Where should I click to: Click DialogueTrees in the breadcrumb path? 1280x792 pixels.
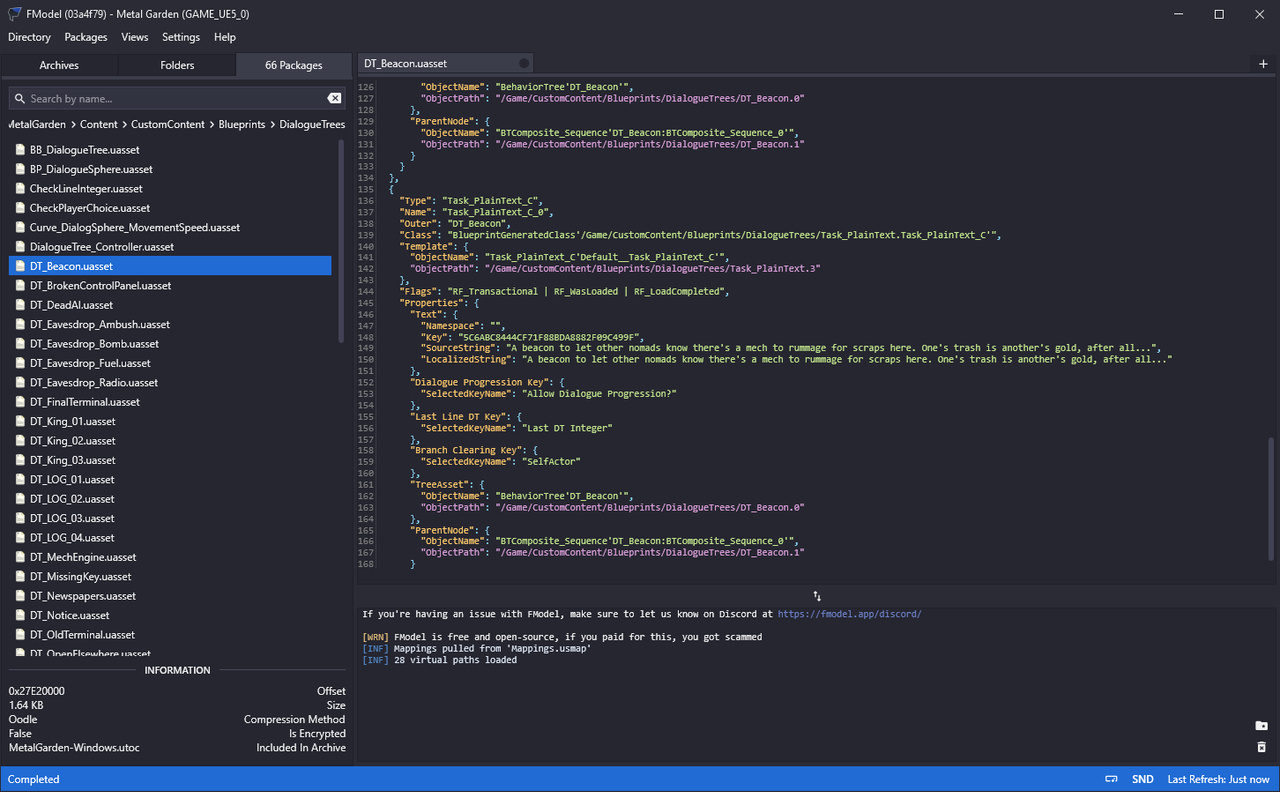pyautogui.click(x=312, y=125)
